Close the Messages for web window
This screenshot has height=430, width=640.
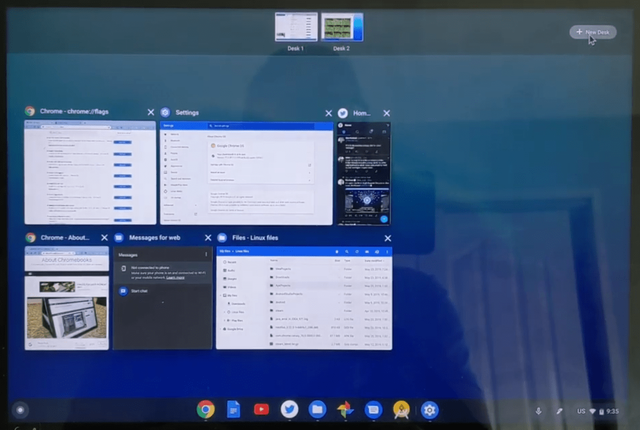pos(208,237)
